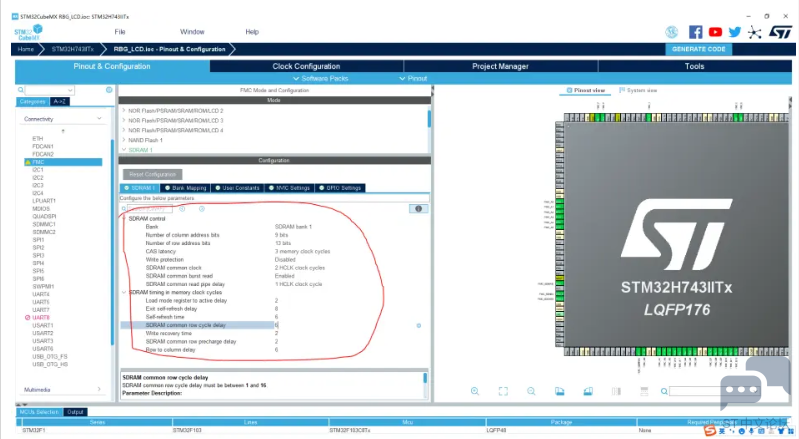The width and height of the screenshot is (799, 439).
Task: Click the anniversary badge icon in header
Action: click(672, 32)
